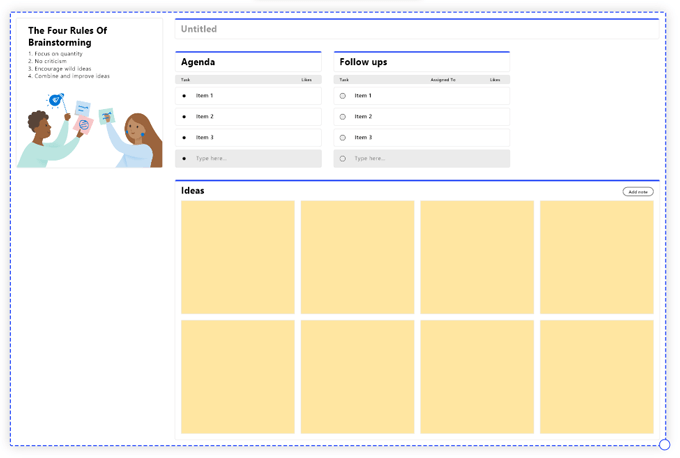Click the Untitled title field

tap(417, 29)
